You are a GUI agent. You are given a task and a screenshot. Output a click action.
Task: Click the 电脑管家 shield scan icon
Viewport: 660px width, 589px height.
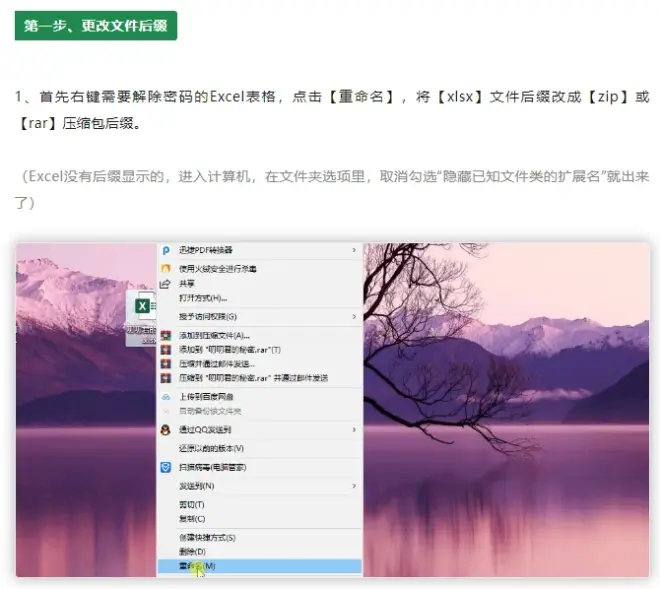[167, 467]
